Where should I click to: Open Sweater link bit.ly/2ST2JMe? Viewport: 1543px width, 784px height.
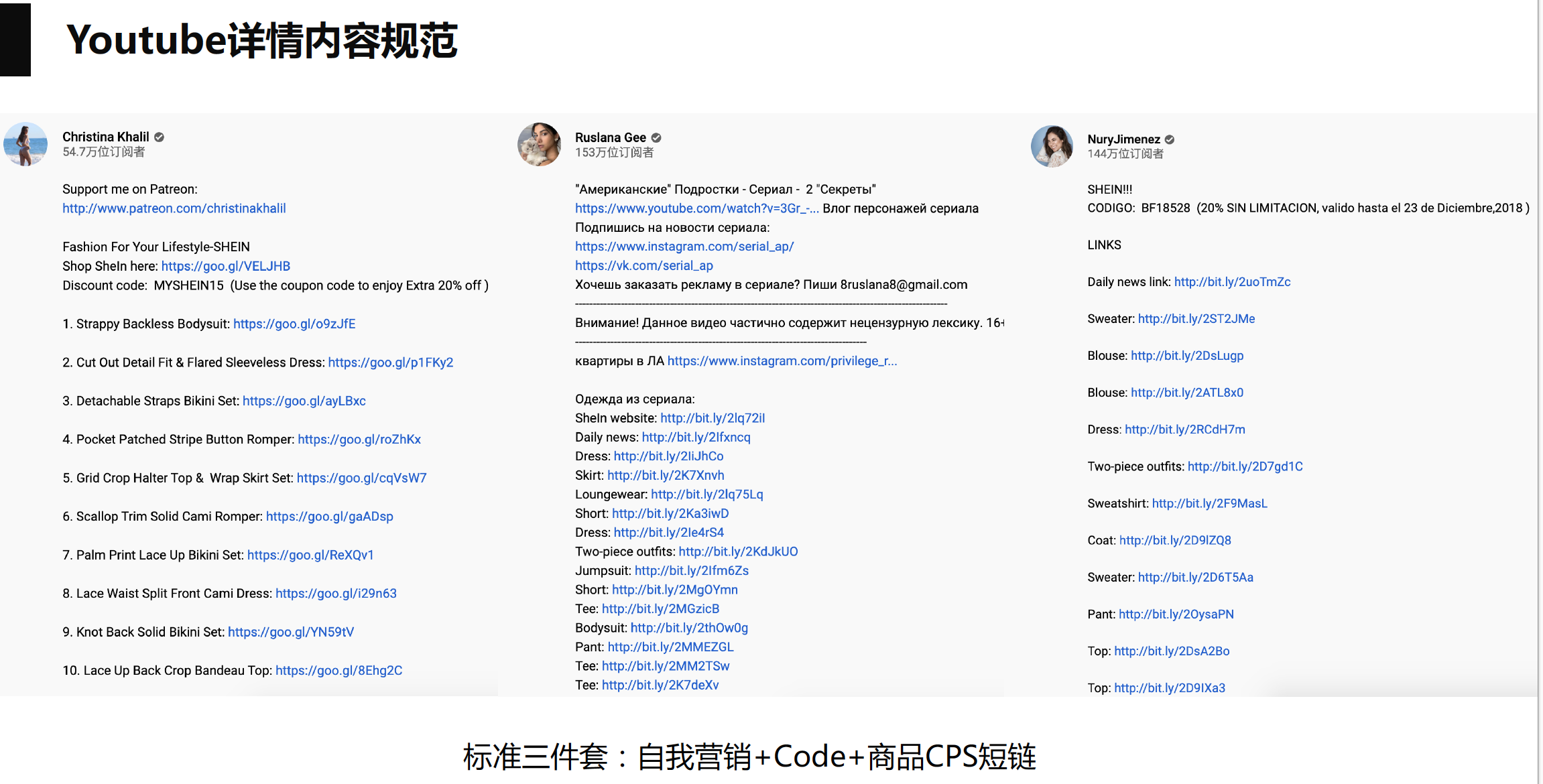coord(1196,319)
